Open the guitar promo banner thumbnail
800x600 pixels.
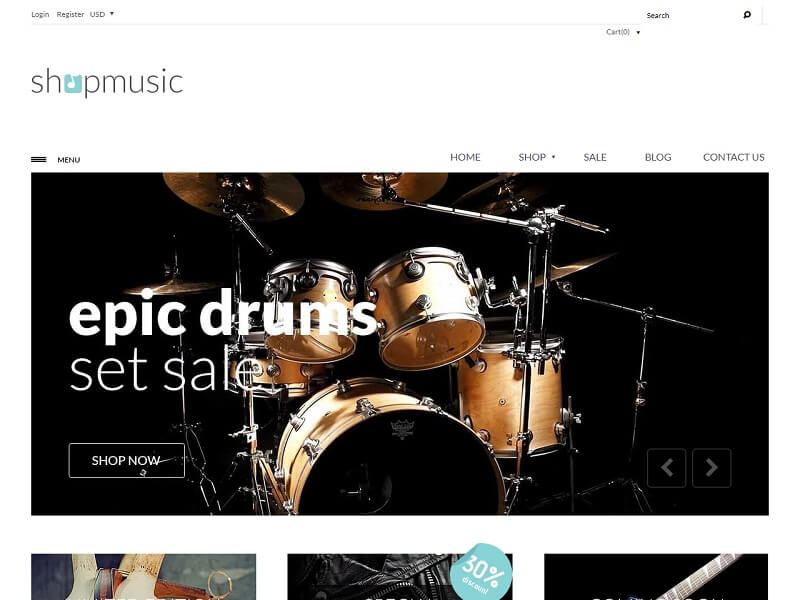click(x=656, y=577)
